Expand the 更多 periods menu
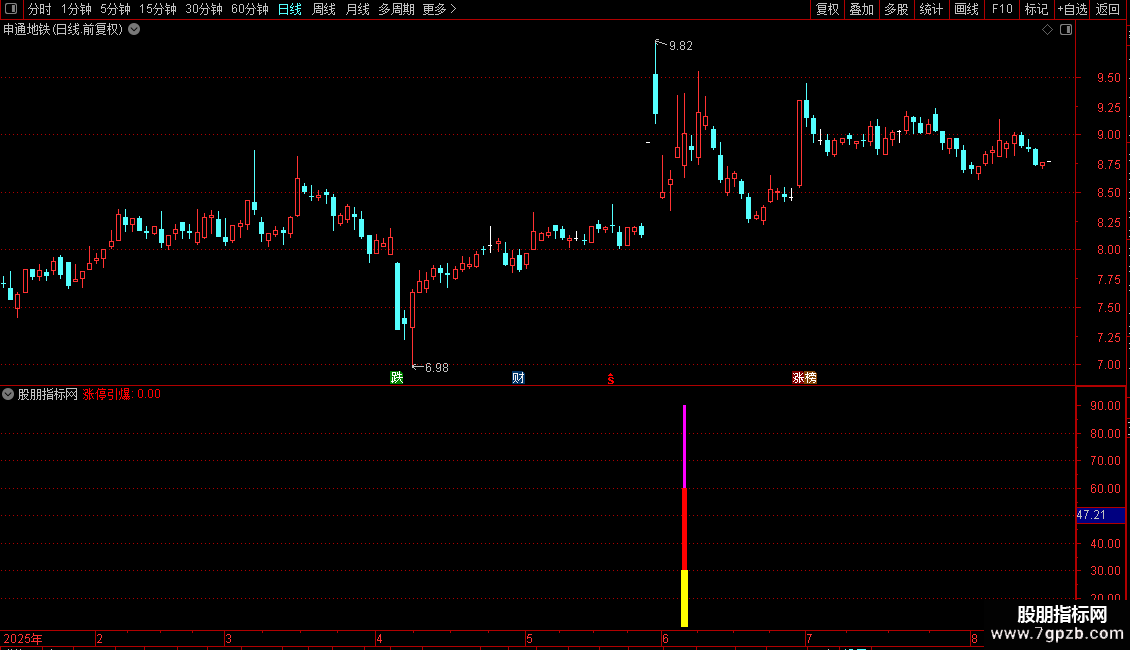The image size is (1130, 650). click(439, 9)
